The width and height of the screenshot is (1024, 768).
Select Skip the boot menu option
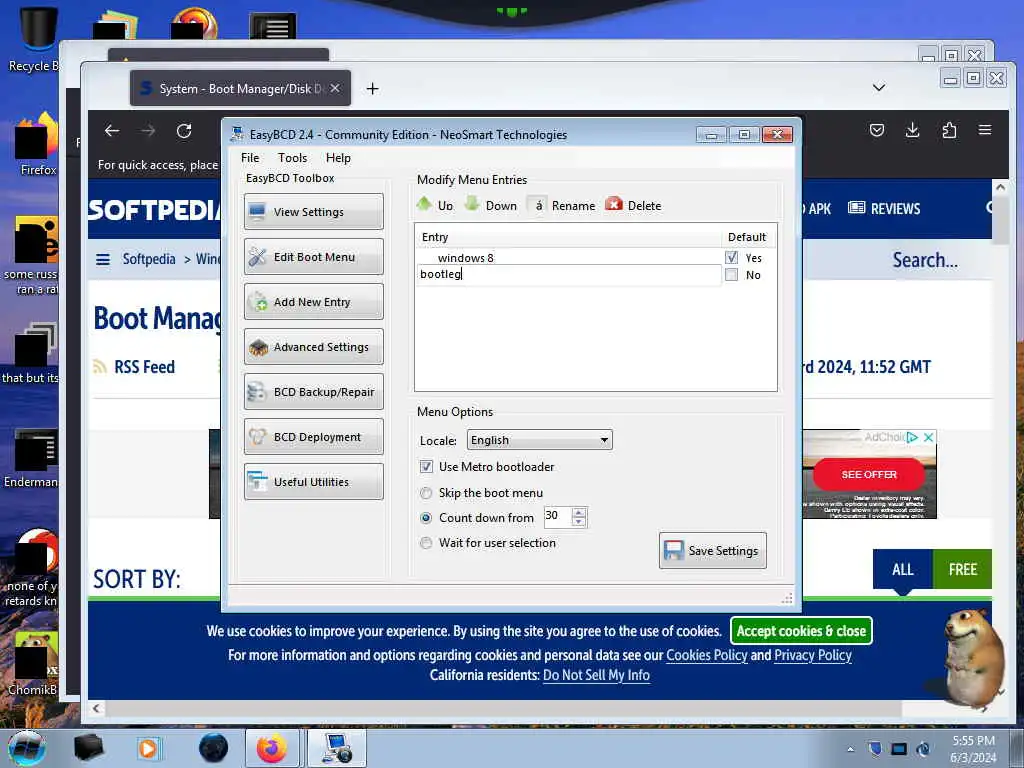pos(426,493)
